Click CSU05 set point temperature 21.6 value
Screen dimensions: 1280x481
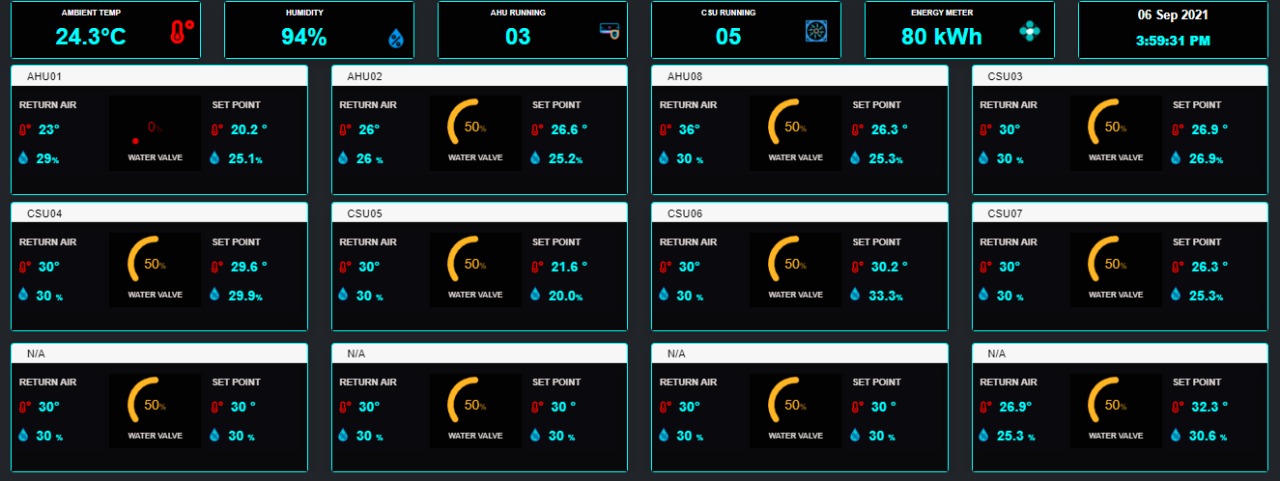click(x=569, y=267)
